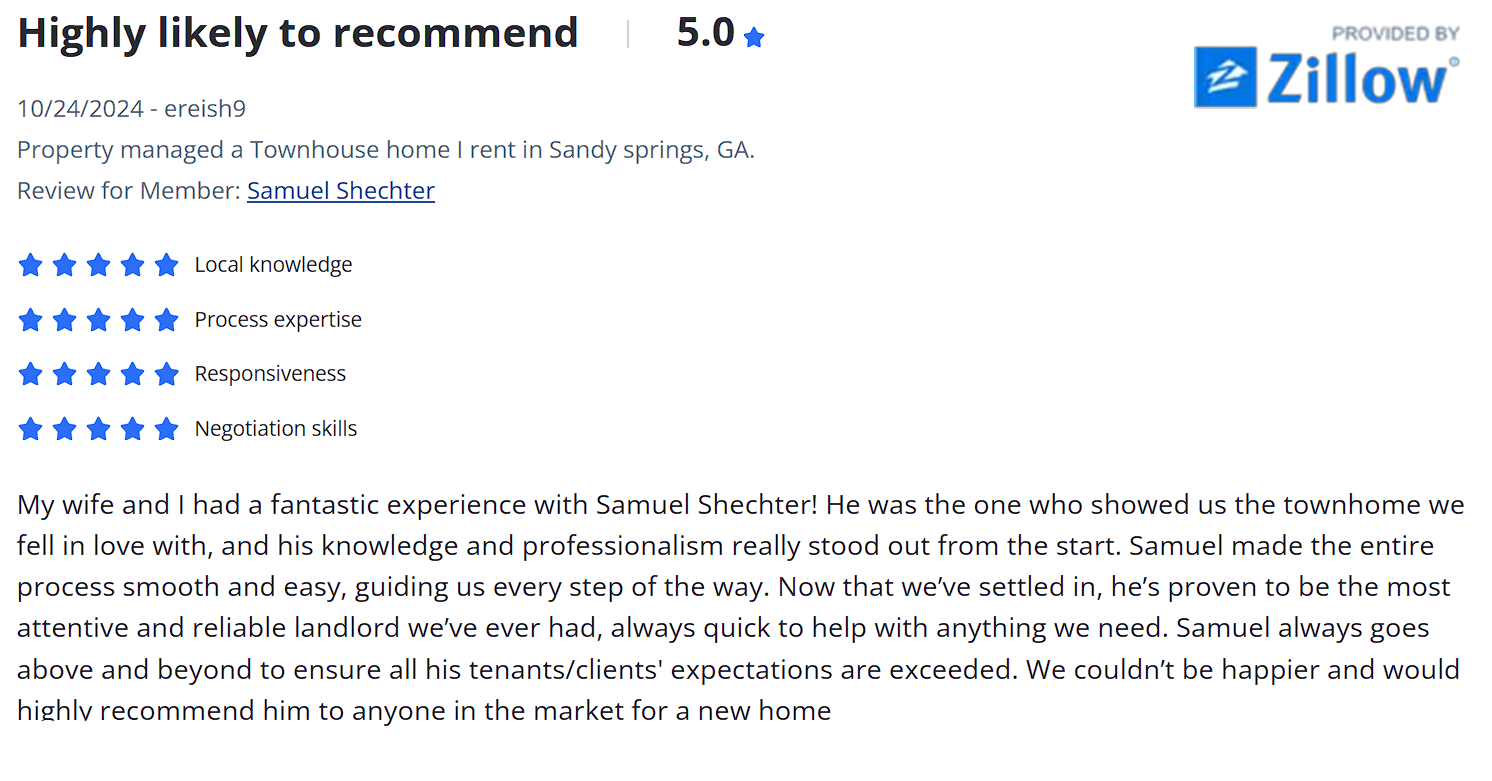Click fifth star of Responsiveness rating
The height and width of the screenshot is (781, 1492).
pos(166,374)
